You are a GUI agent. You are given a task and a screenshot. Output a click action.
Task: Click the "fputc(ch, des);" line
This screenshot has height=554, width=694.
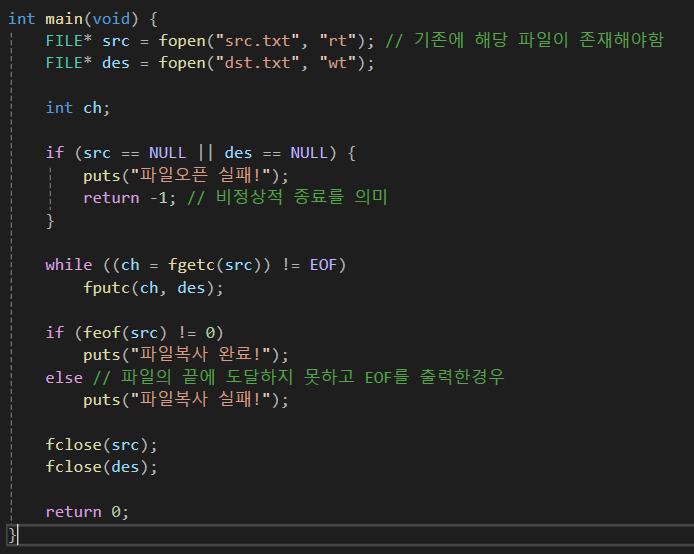tap(153, 288)
